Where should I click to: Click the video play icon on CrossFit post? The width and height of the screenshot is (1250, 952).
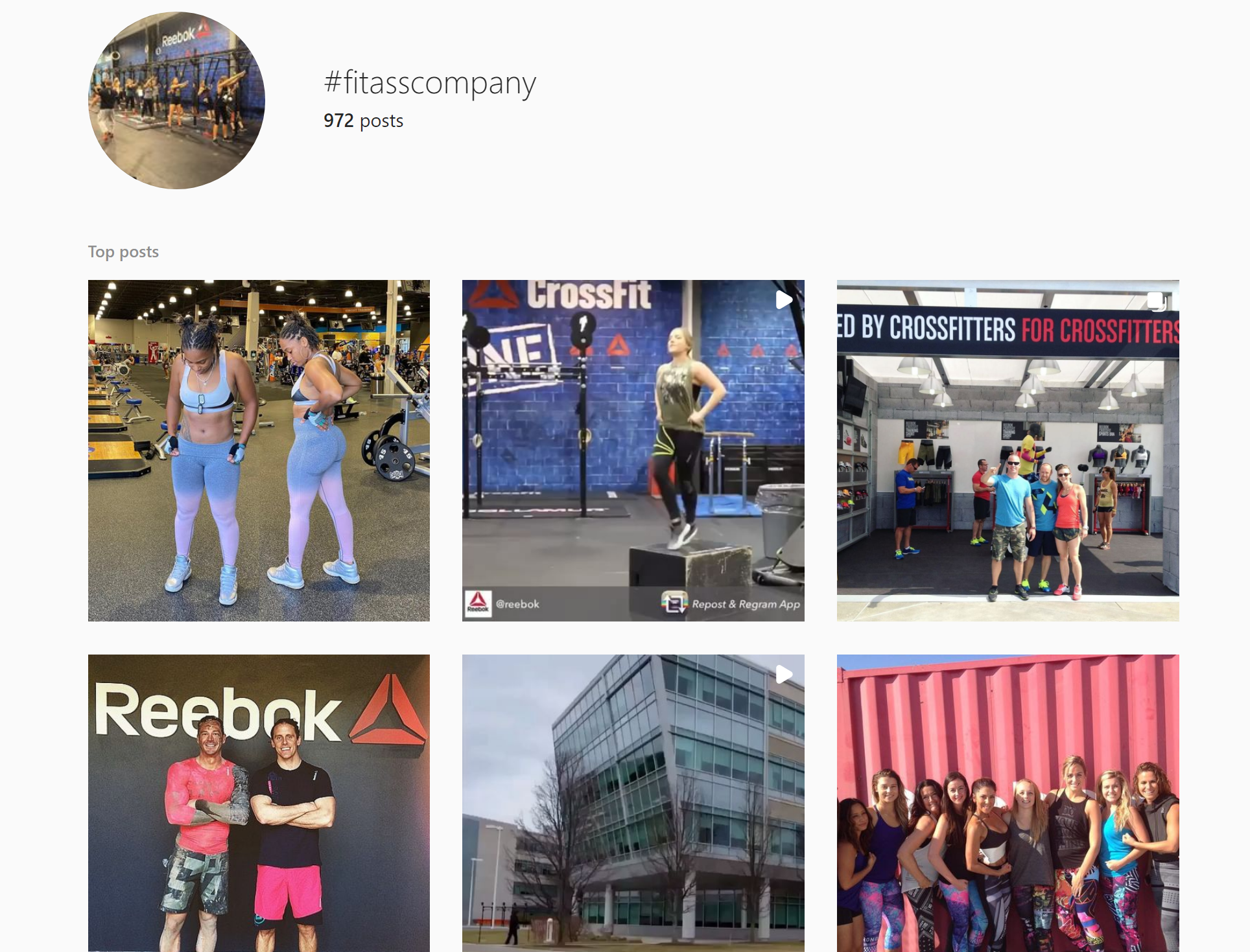(x=784, y=299)
